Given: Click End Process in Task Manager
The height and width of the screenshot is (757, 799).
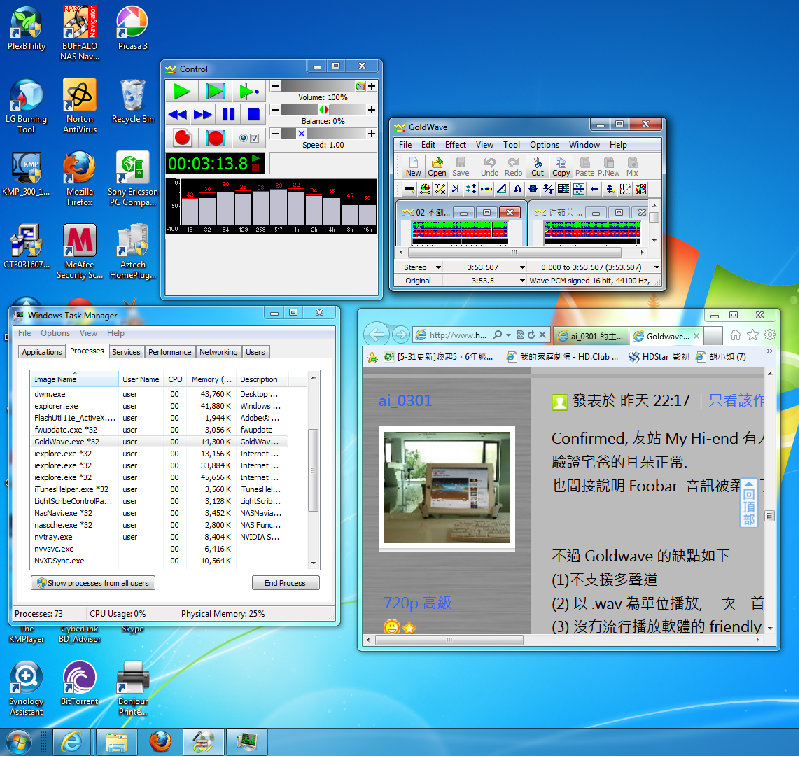Looking at the screenshot, I should pyautogui.click(x=285, y=583).
